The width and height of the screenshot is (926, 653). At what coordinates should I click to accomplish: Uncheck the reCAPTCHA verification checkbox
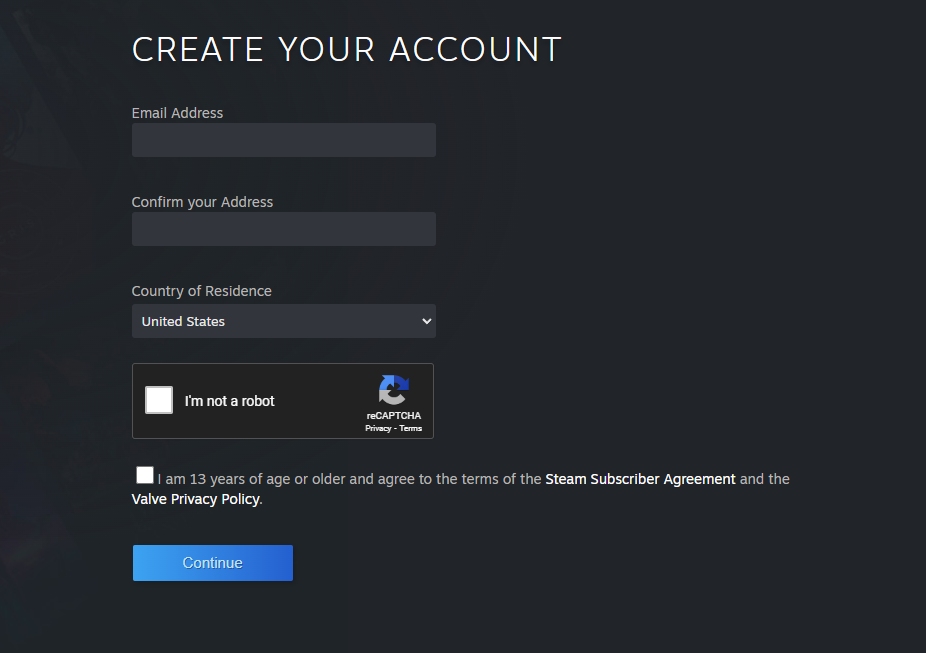click(158, 400)
